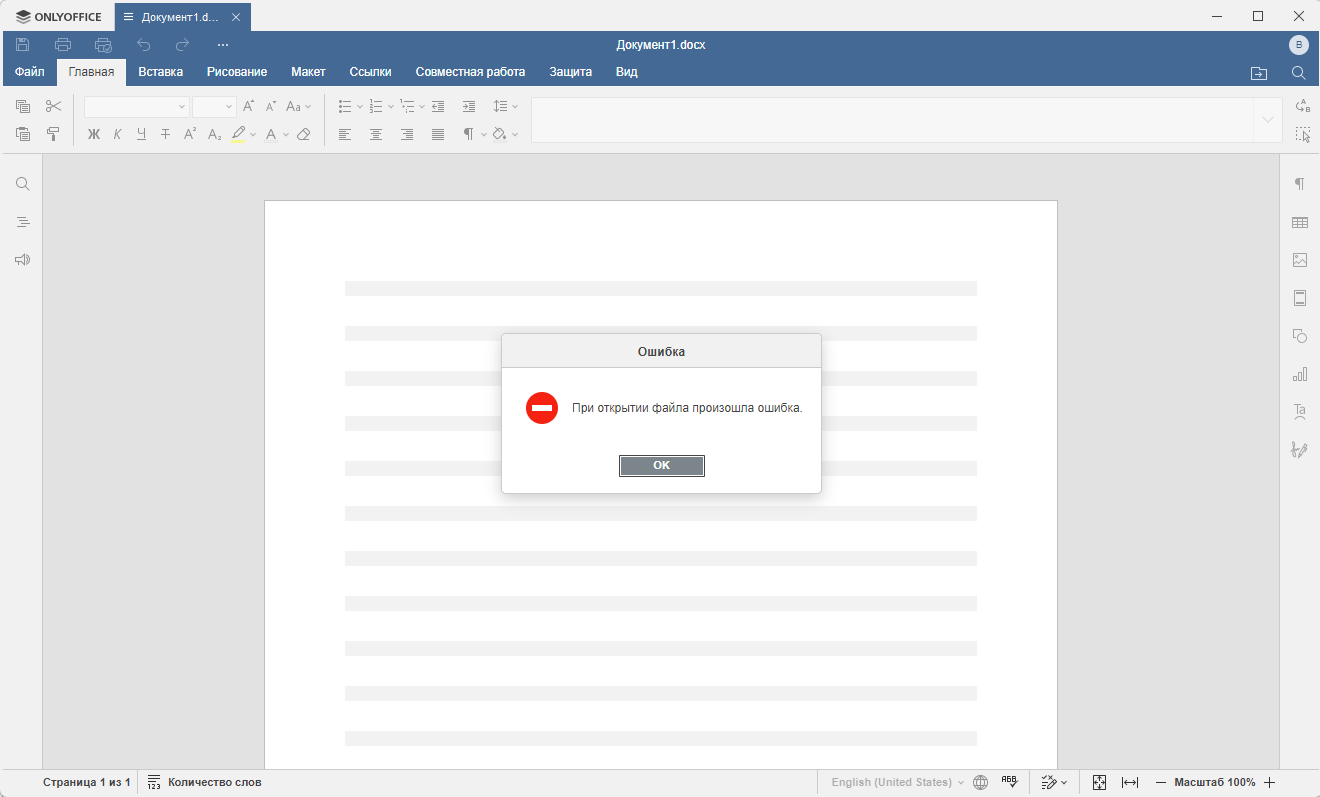Toggle nonprinting characters pilcrow button

click(468, 134)
